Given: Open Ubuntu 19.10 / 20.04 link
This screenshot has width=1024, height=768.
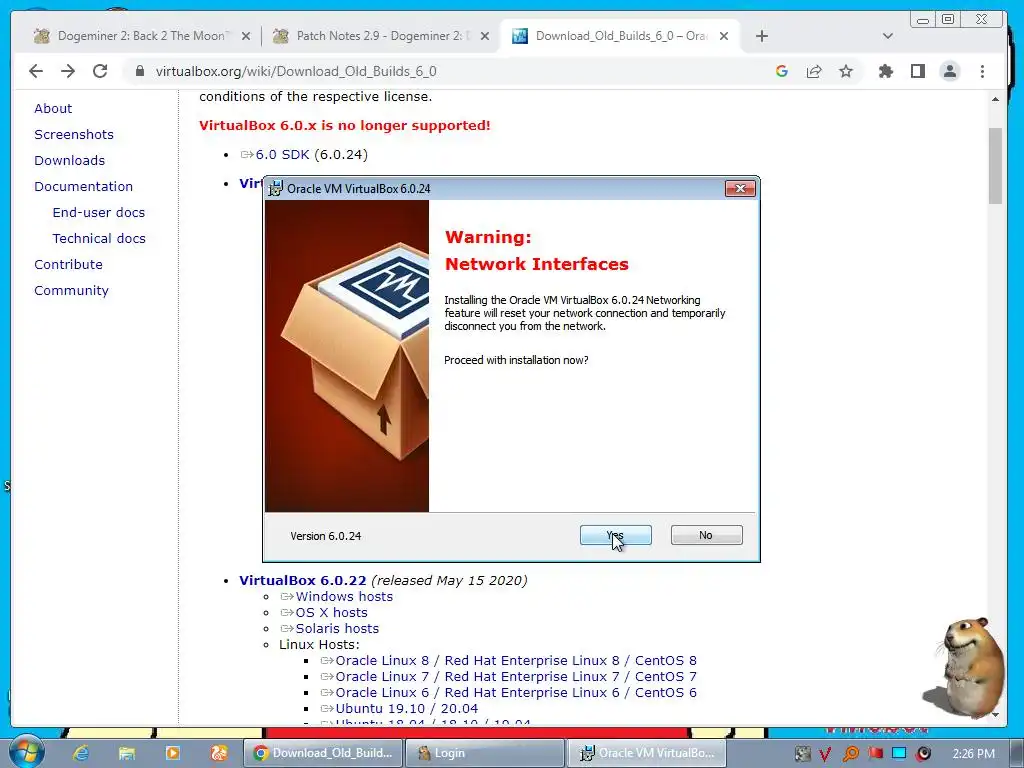Looking at the screenshot, I should [406, 709].
